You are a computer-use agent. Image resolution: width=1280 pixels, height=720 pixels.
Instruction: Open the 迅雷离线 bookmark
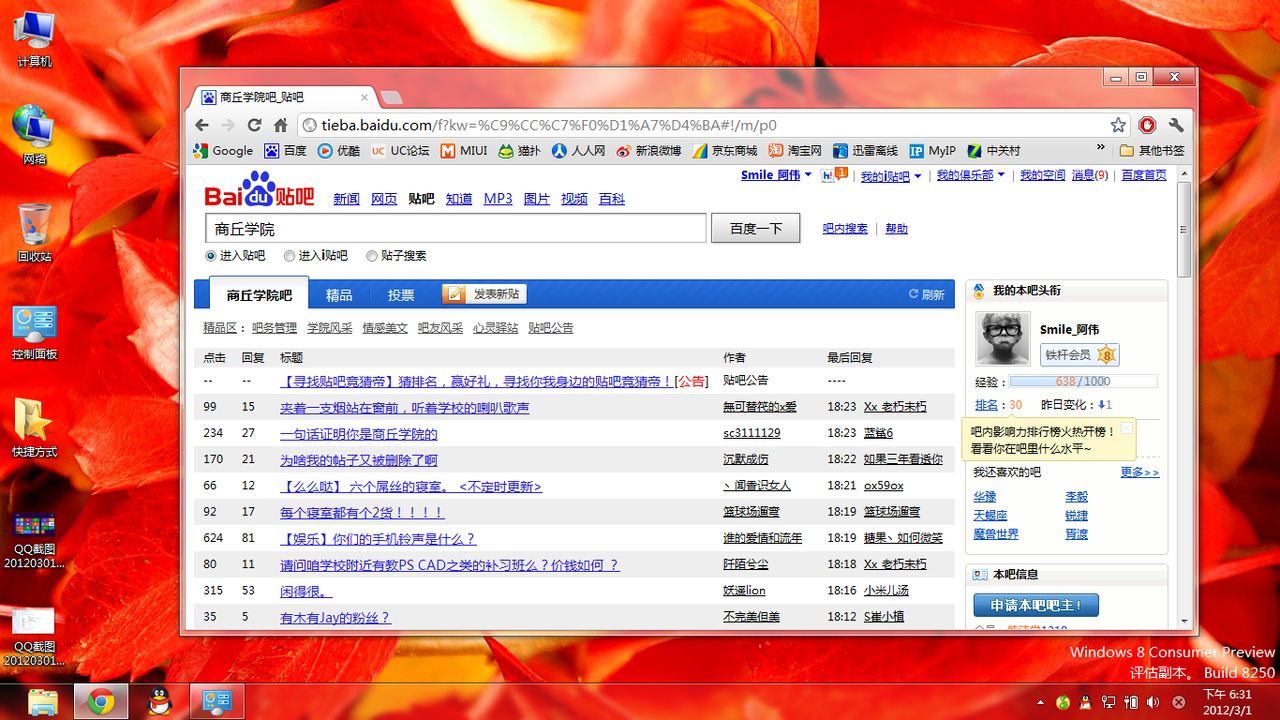pyautogui.click(x=866, y=151)
